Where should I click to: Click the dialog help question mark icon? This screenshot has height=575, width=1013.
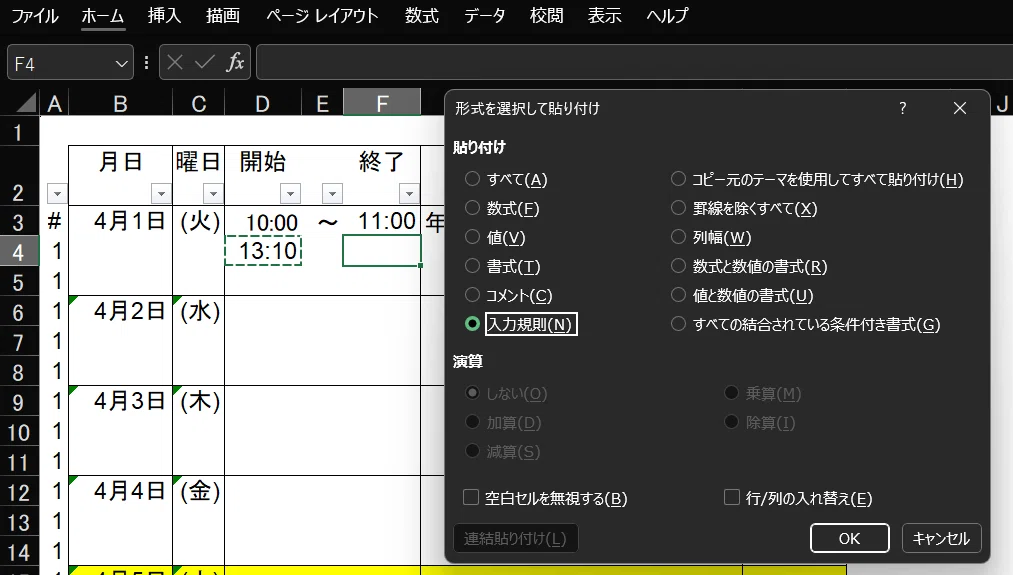point(903,108)
